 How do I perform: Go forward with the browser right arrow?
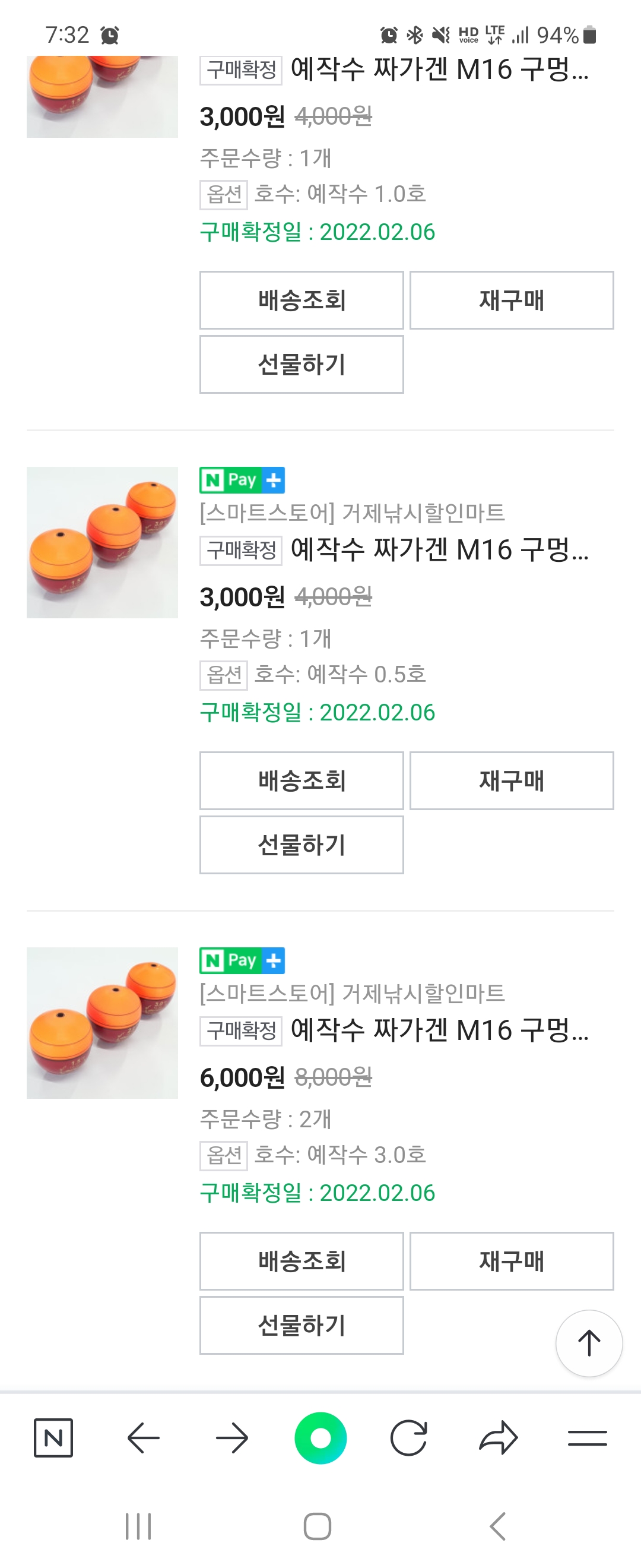232,1438
